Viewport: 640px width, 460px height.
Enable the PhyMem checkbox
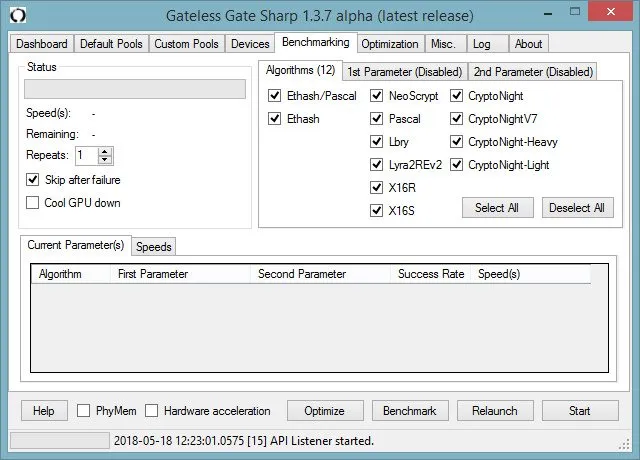(x=83, y=411)
